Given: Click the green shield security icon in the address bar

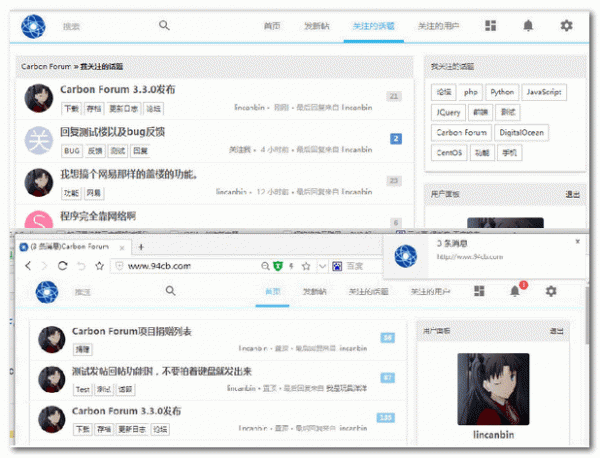Looking at the screenshot, I should [x=278, y=266].
